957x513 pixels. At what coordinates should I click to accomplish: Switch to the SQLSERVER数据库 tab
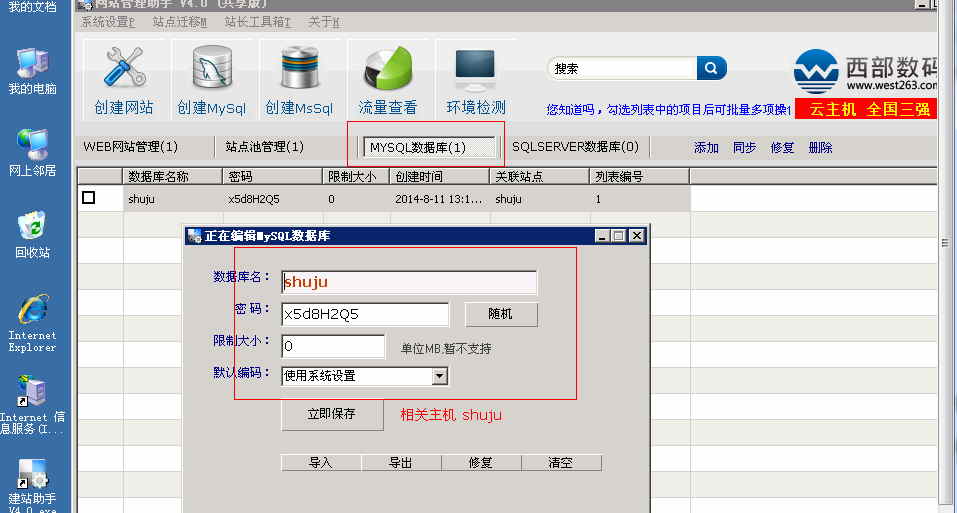(575, 147)
